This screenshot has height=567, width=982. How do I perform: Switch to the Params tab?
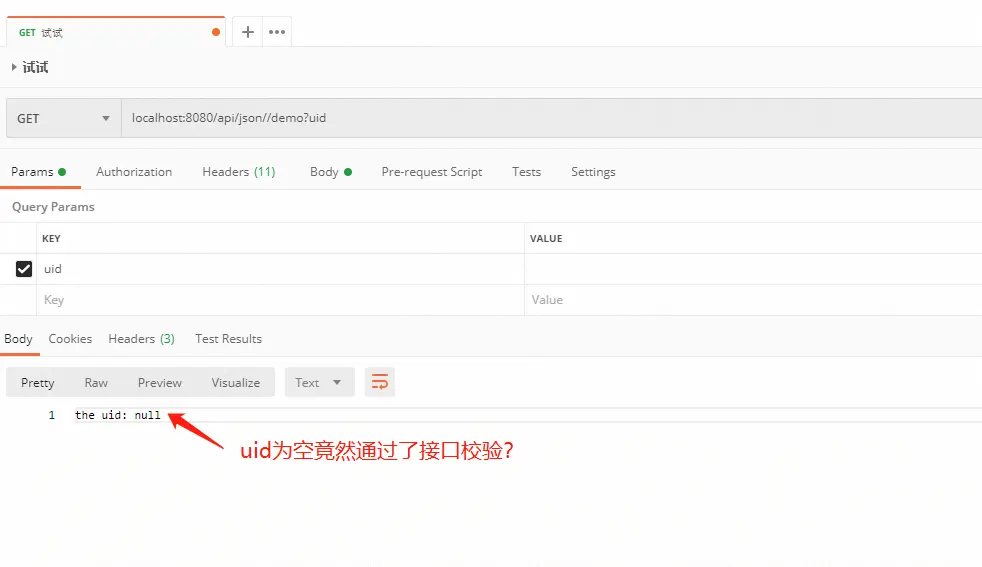pyautogui.click(x=39, y=172)
